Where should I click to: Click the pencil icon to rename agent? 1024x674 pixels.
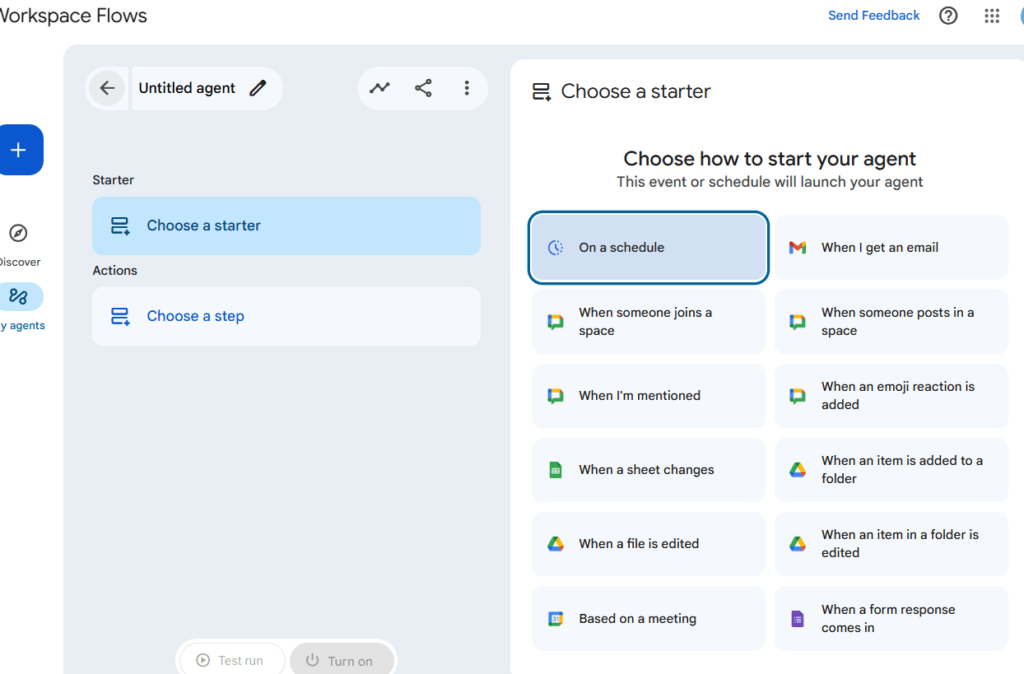(x=258, y=88)
